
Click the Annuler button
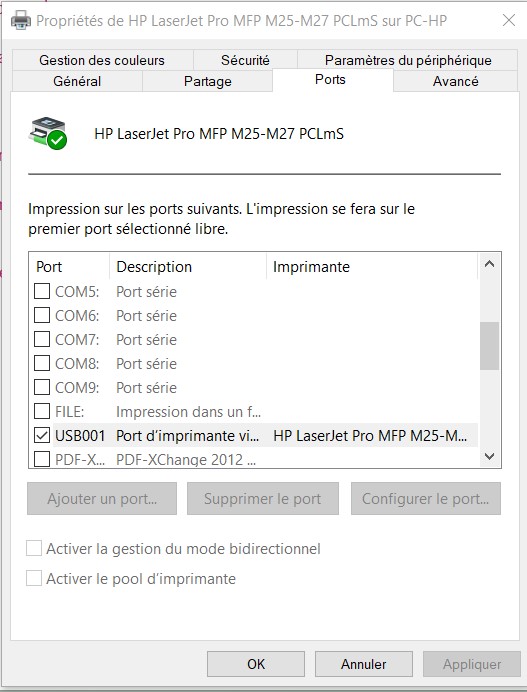tap(364, 664)
